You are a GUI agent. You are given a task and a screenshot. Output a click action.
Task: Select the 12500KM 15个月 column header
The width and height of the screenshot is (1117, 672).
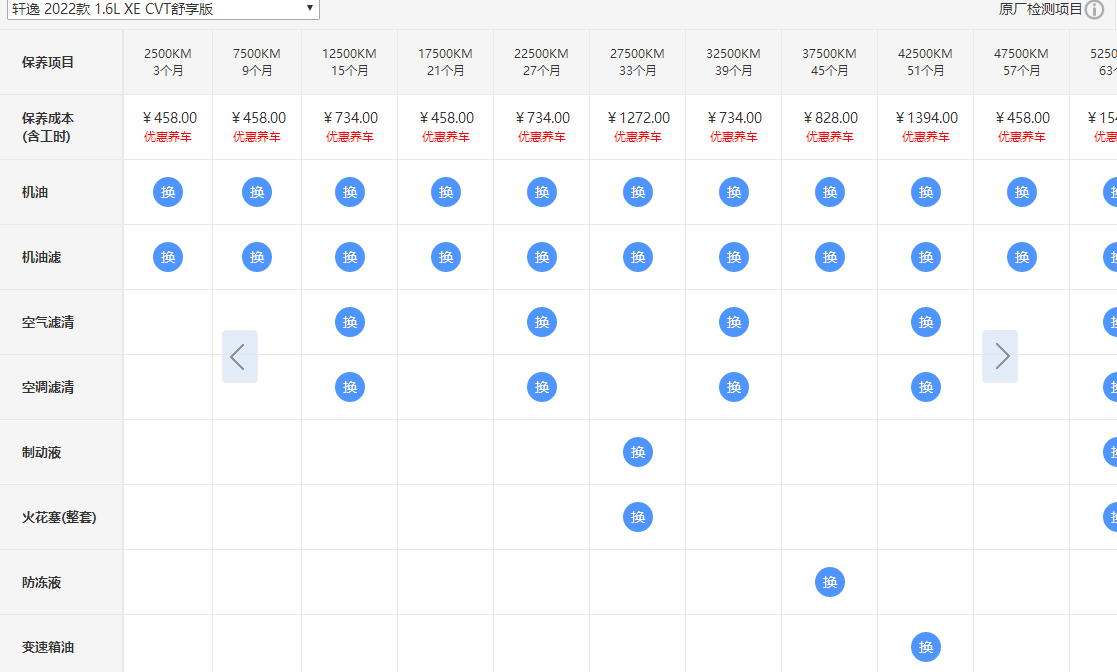click(350, 62)
